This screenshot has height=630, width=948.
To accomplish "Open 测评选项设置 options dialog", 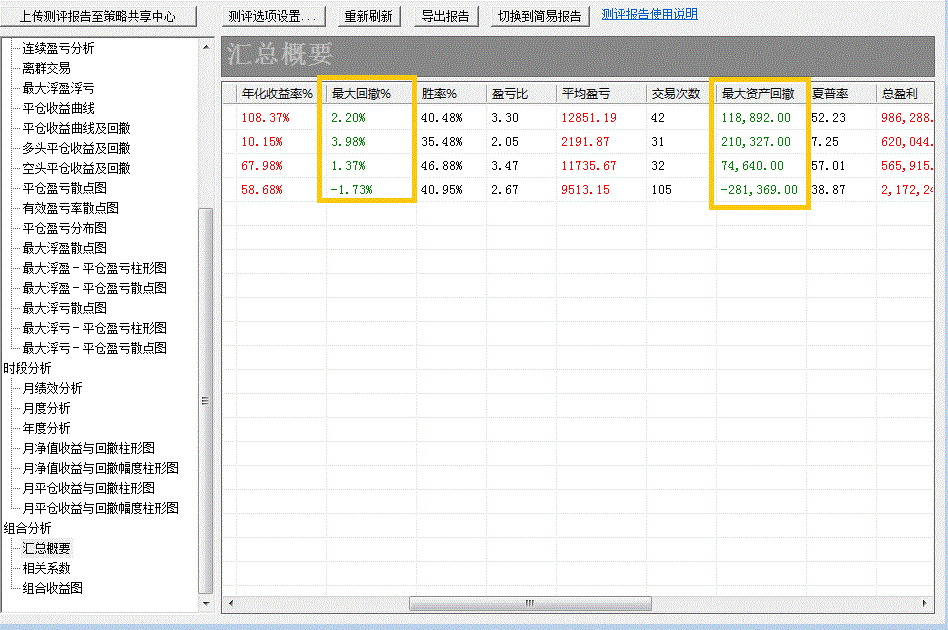I will click(x=271, y=17).
